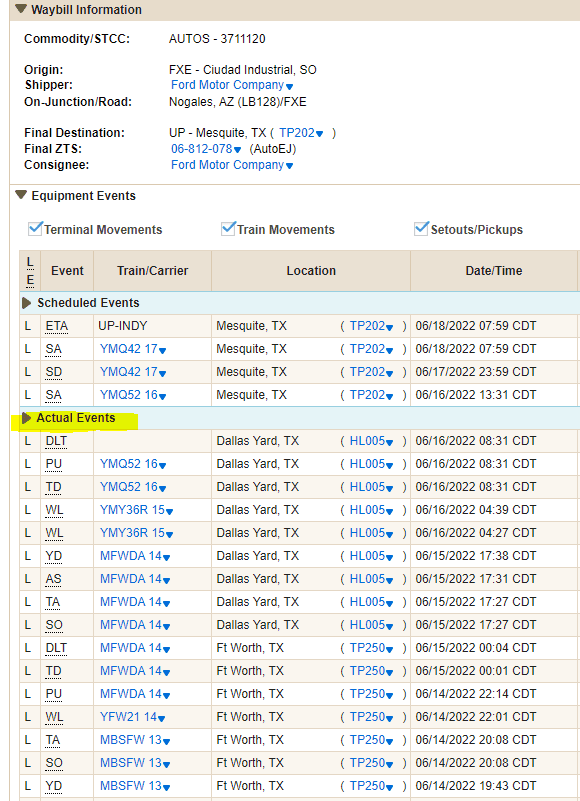Click Ft Worth, TX on YFW21 WL row
The width and height of the screenshot is (580, 801).
pos(250,717)
